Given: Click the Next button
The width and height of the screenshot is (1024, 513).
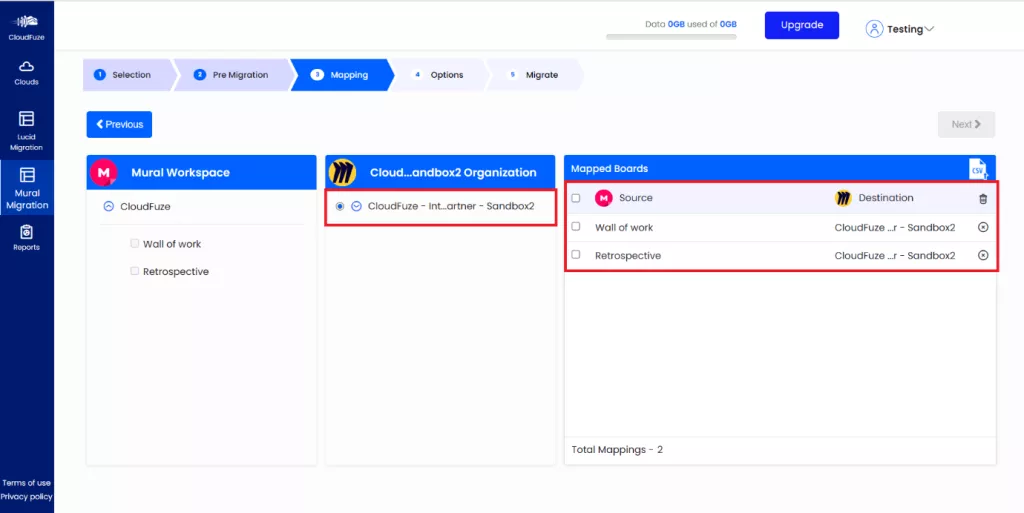Looking at the screenshot, I should (967, 124).
